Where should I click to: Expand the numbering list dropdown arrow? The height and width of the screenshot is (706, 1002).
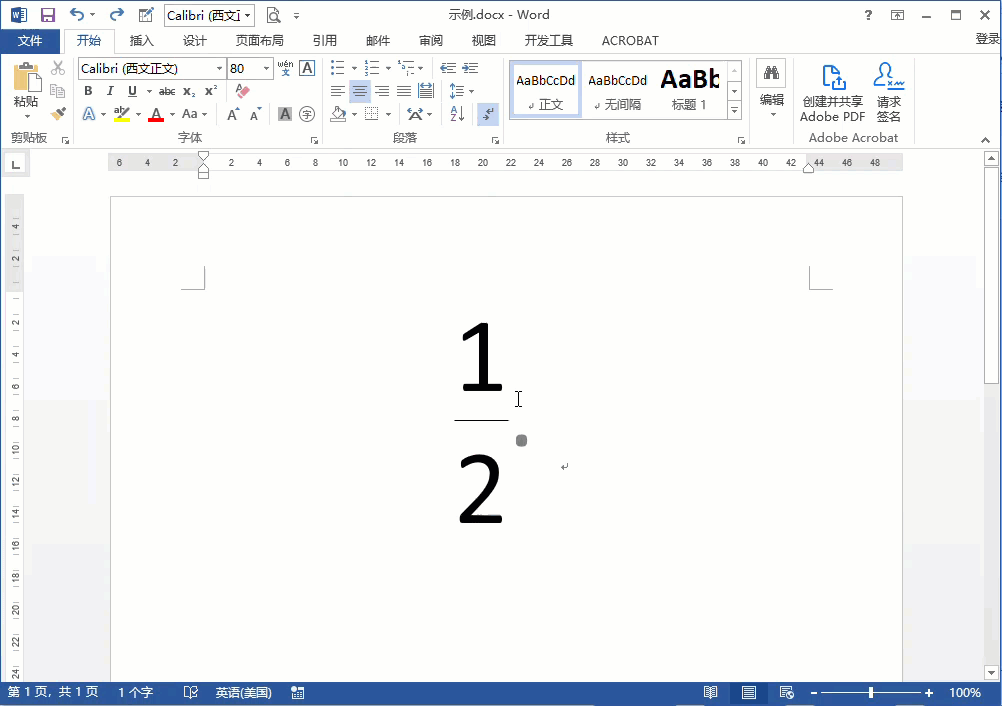(x=389, y=68)
